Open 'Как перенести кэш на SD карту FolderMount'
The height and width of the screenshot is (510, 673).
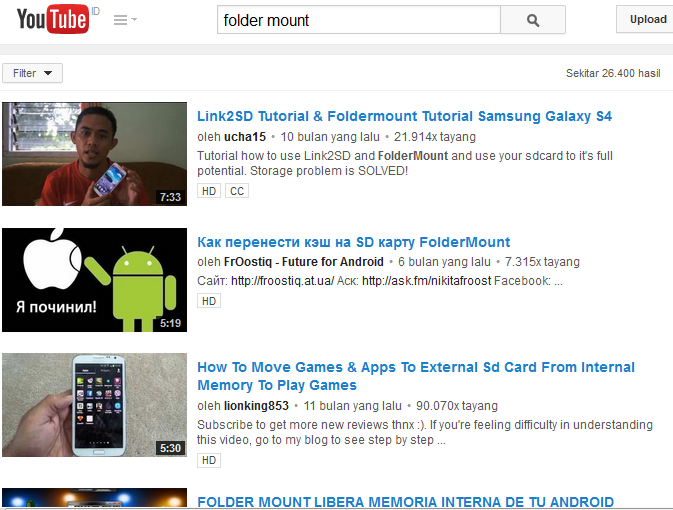coord(354,242)
